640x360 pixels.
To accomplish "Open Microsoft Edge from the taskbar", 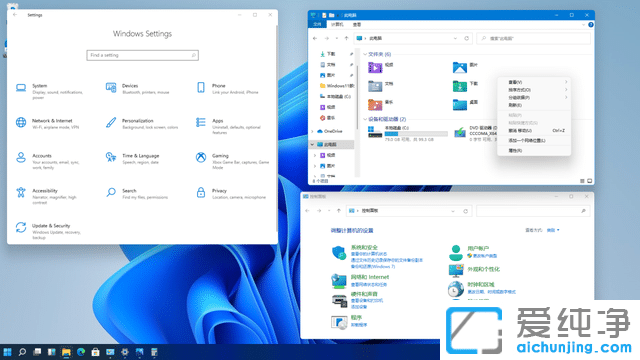I will (x=81, y=352).
